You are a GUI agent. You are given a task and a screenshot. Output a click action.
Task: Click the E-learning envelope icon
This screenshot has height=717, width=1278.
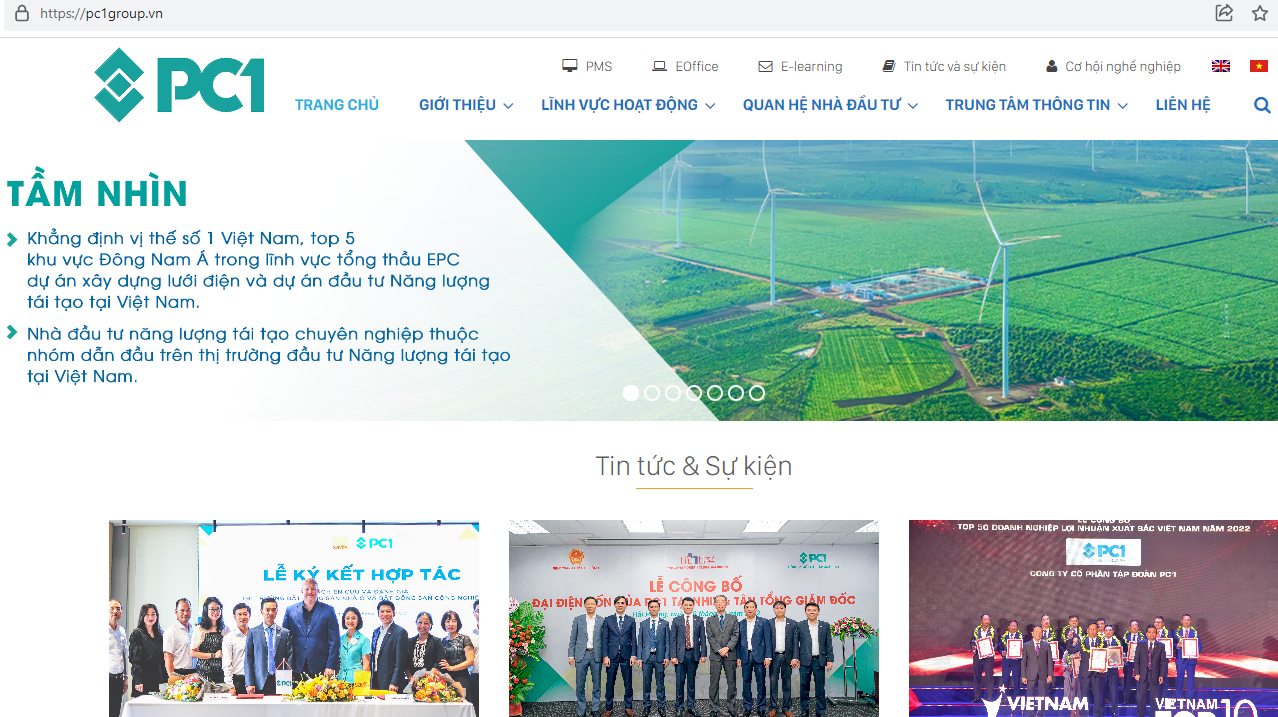766,65
